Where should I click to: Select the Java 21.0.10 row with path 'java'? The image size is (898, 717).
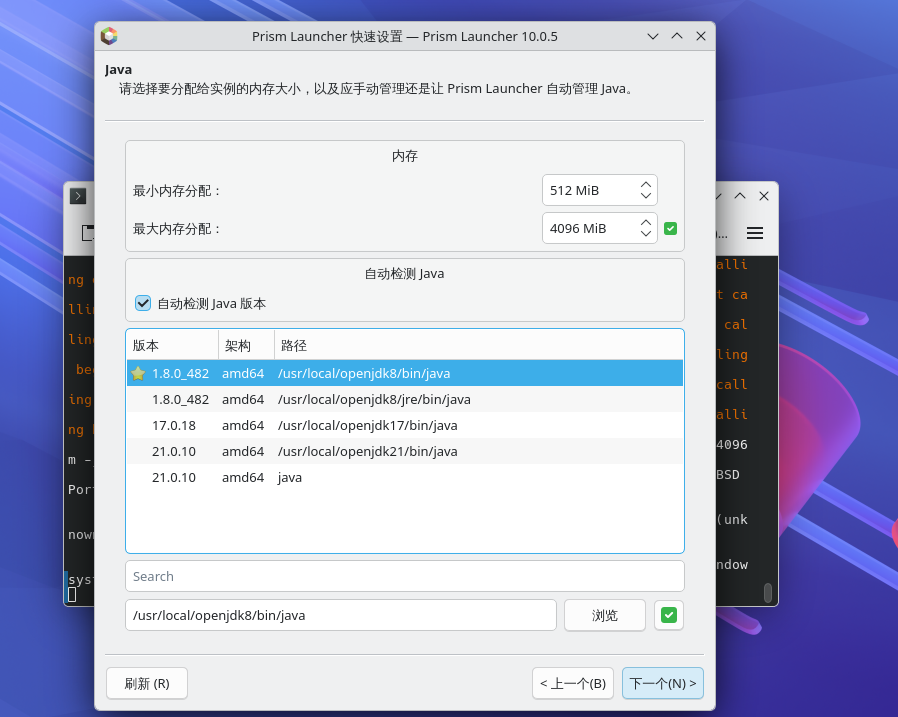point(405,478)
